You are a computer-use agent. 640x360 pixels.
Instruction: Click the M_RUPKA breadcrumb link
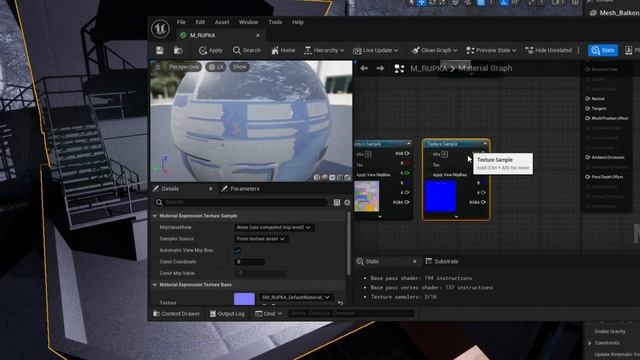(428, 69)
